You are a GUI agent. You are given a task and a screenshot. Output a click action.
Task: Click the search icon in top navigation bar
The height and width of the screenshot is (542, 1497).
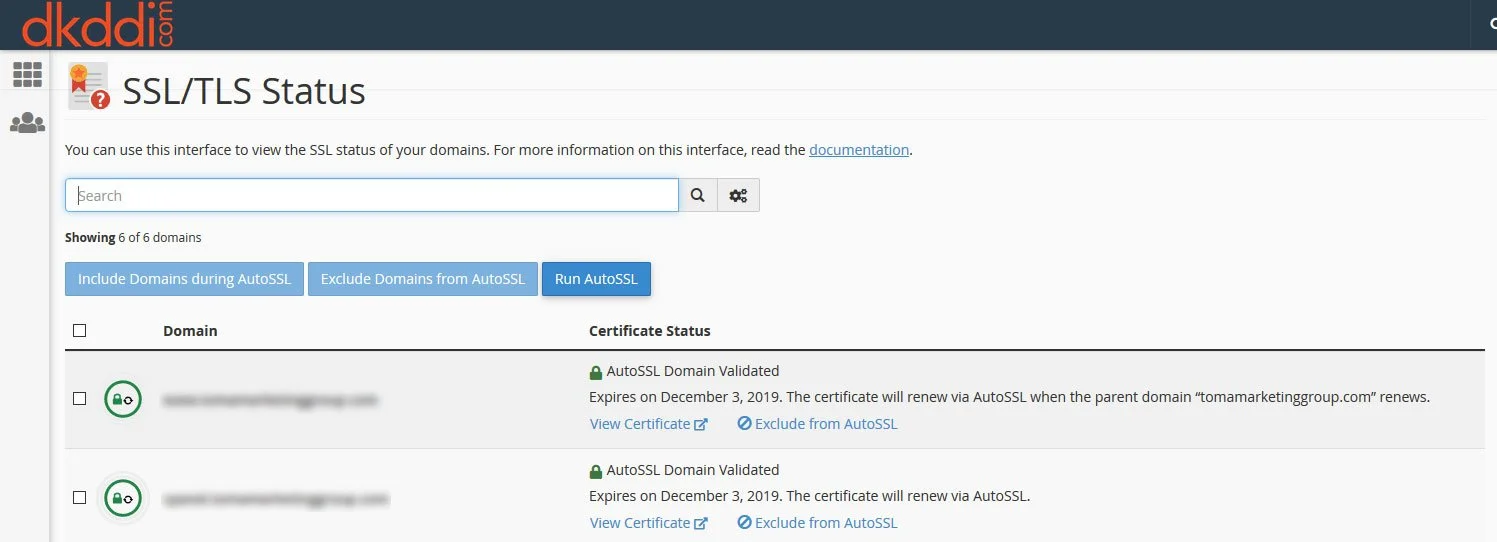pos(1492,25)
